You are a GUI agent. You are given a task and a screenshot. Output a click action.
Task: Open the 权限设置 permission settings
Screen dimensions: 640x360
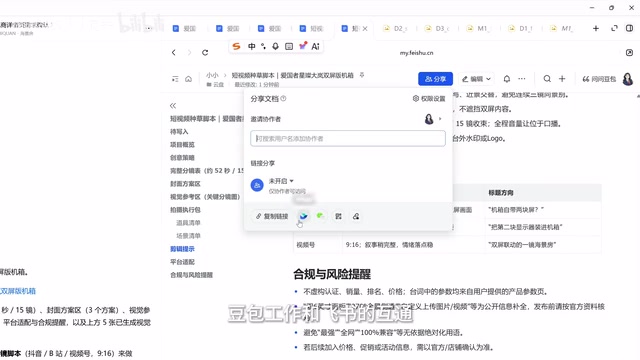click(x=429, y=99)
